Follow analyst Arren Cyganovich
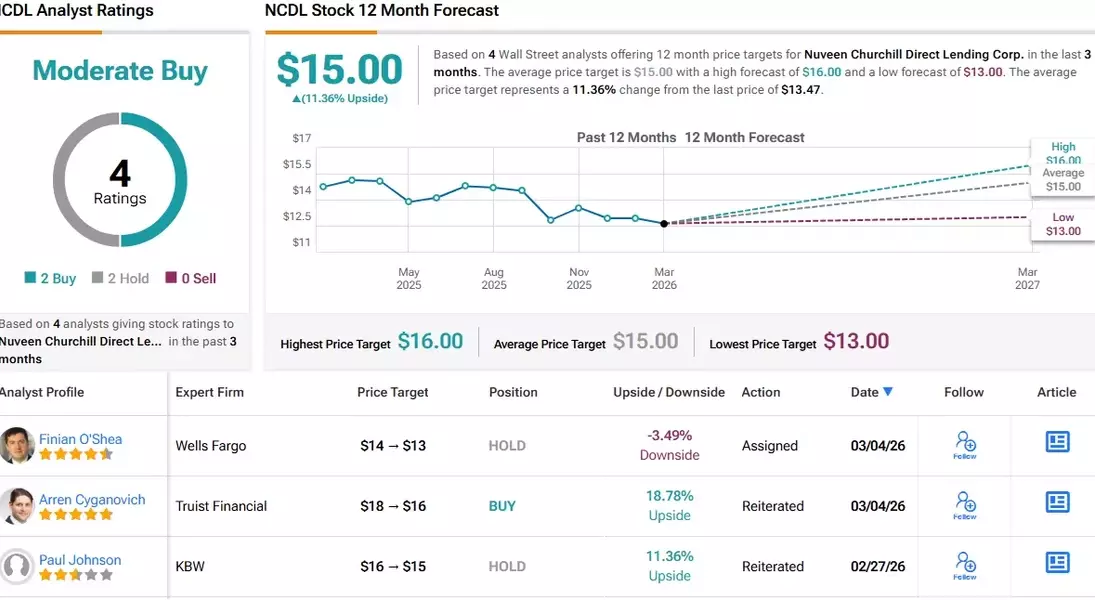 [x=965, y=505]
